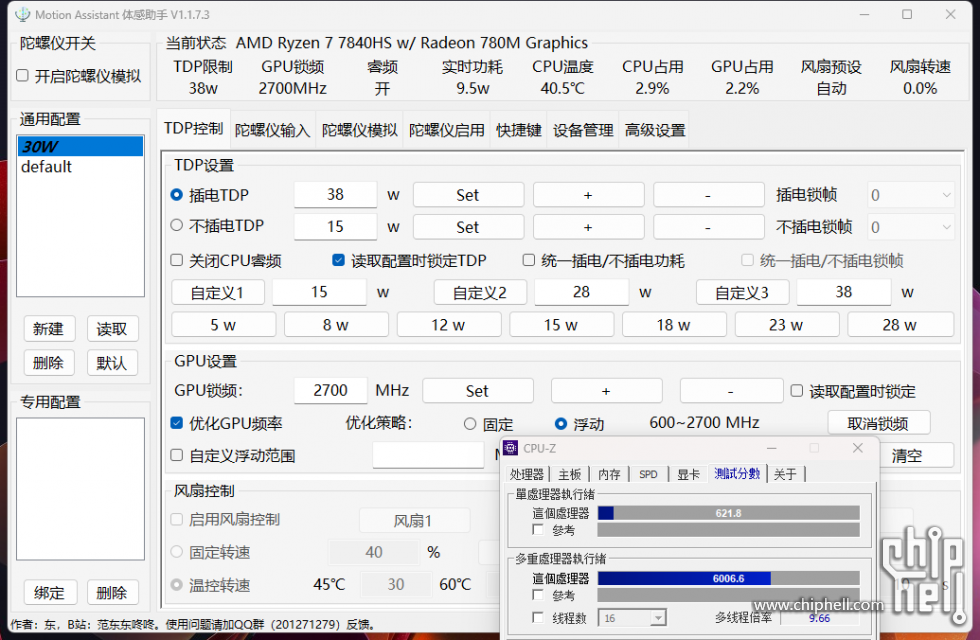Click Set button for 不插电TDP
980x640 pixels.
(468, 227)
